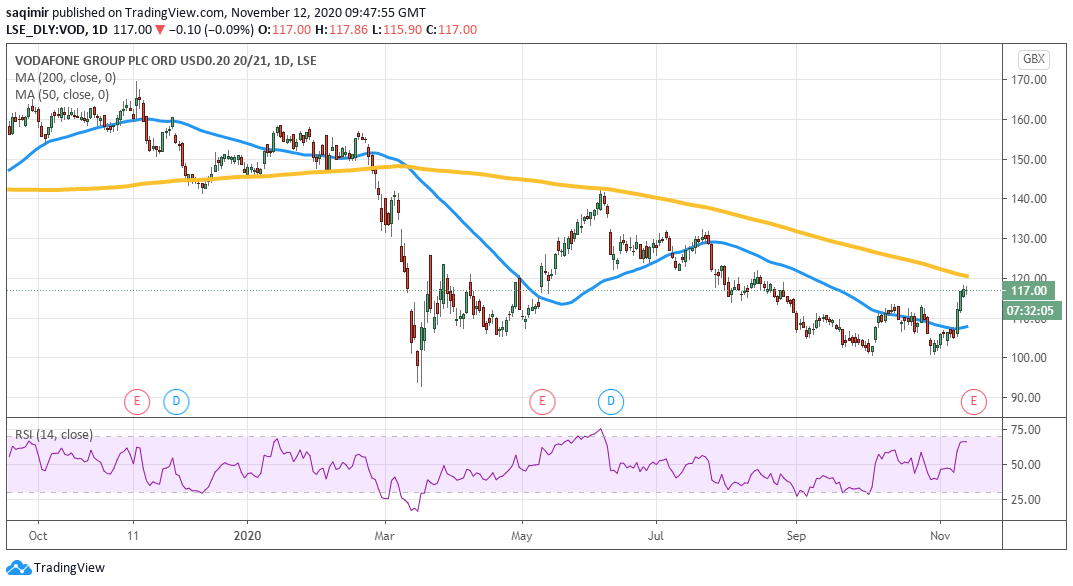The width and height of the screenshot is (1073, 586).
Task: Click the green 117.00 current price label
Action: tap(1032, 291)
